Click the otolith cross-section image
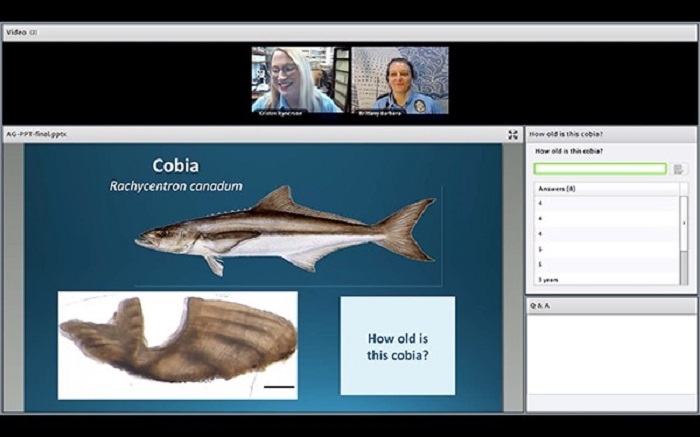The width and height of the screenshot is (700, 437). (177, 340)
